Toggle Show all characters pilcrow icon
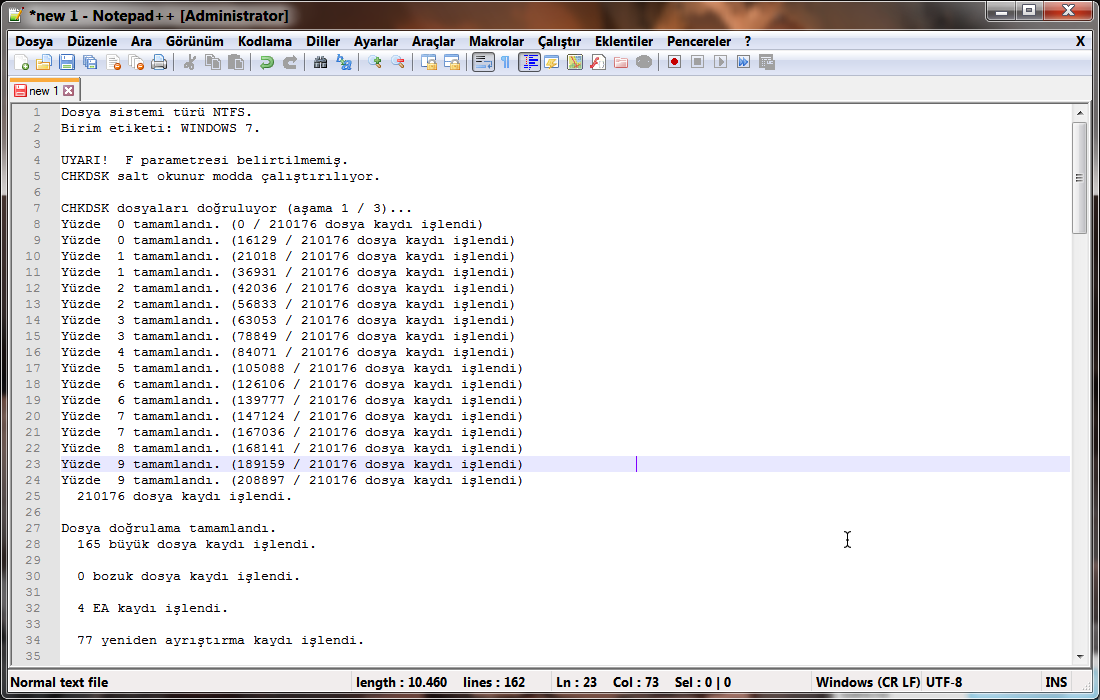1100x700 pixels. click(506, 62)
